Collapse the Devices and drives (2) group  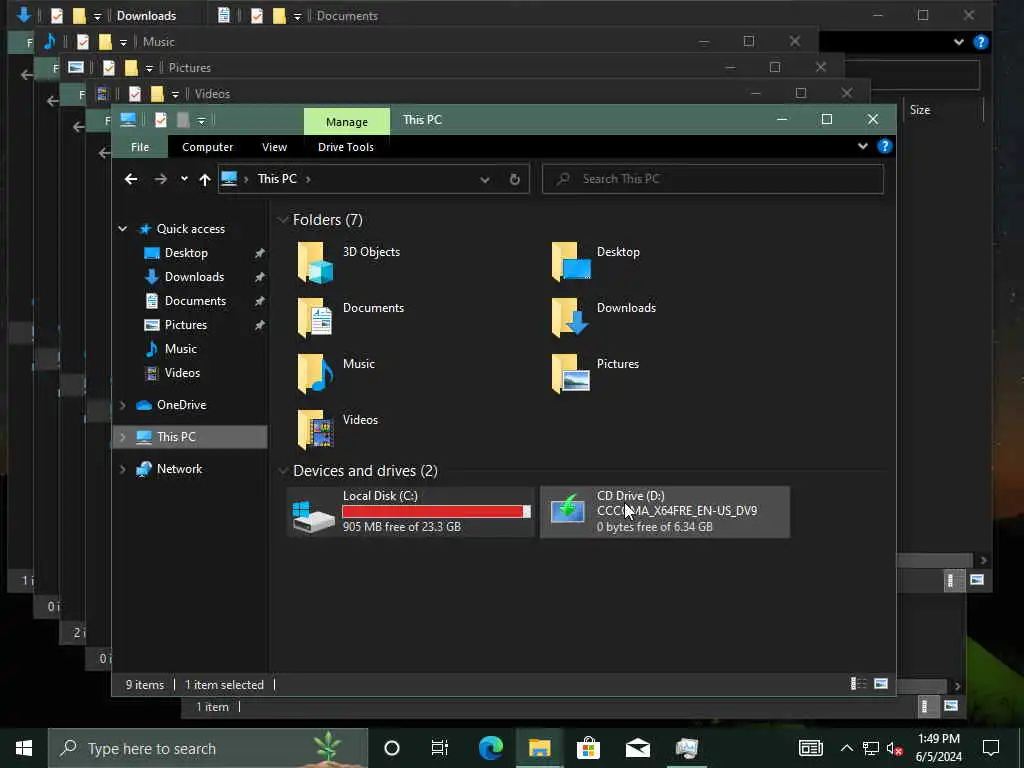coord(283,471)
